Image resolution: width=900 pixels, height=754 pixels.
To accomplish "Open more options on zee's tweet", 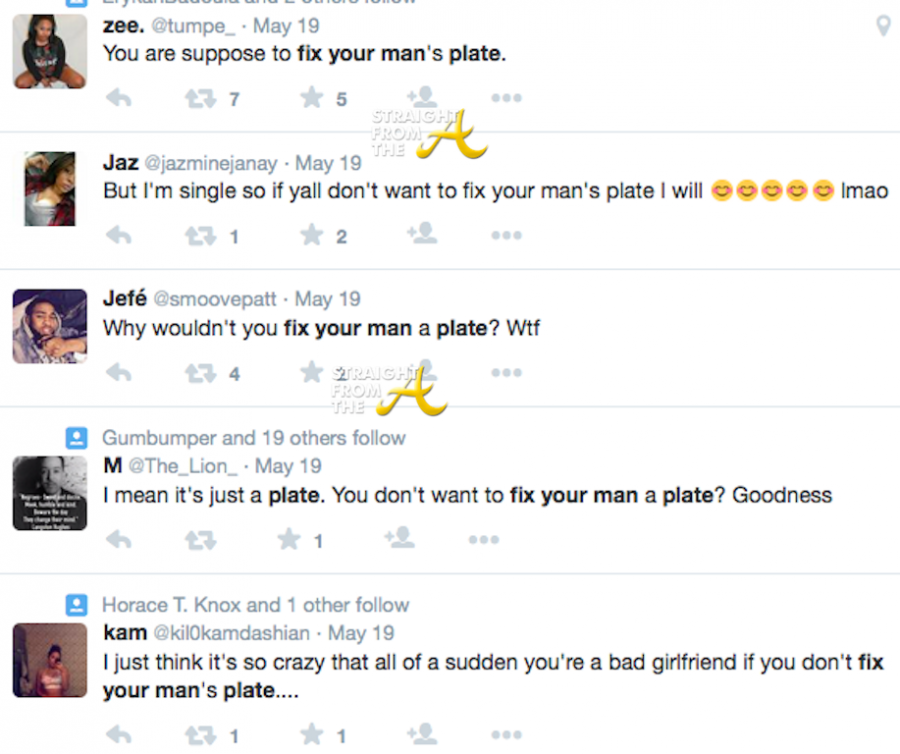I will pos(506,98).
